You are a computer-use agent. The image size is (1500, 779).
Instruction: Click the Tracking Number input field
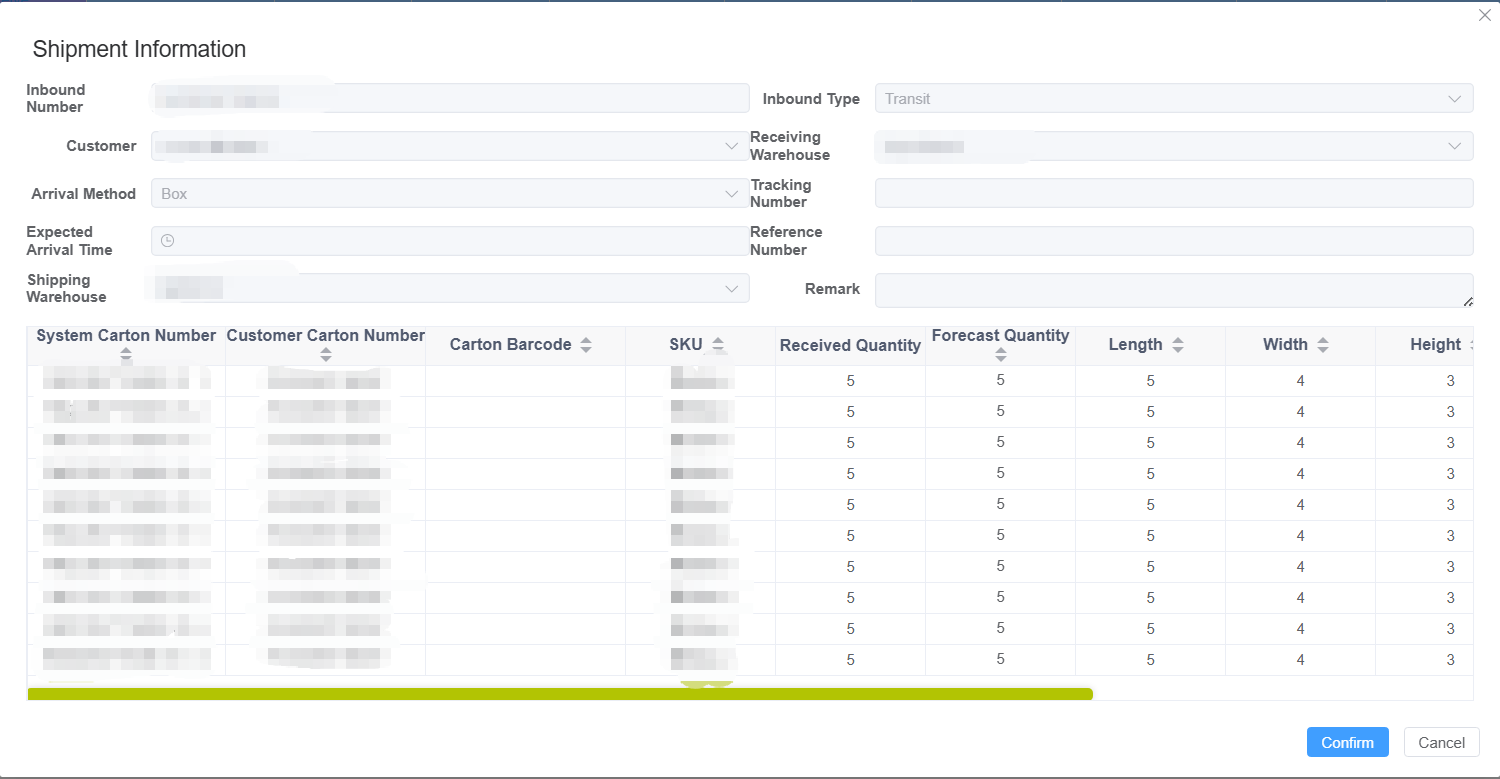pyautogui.click(x=1173, y=193)
